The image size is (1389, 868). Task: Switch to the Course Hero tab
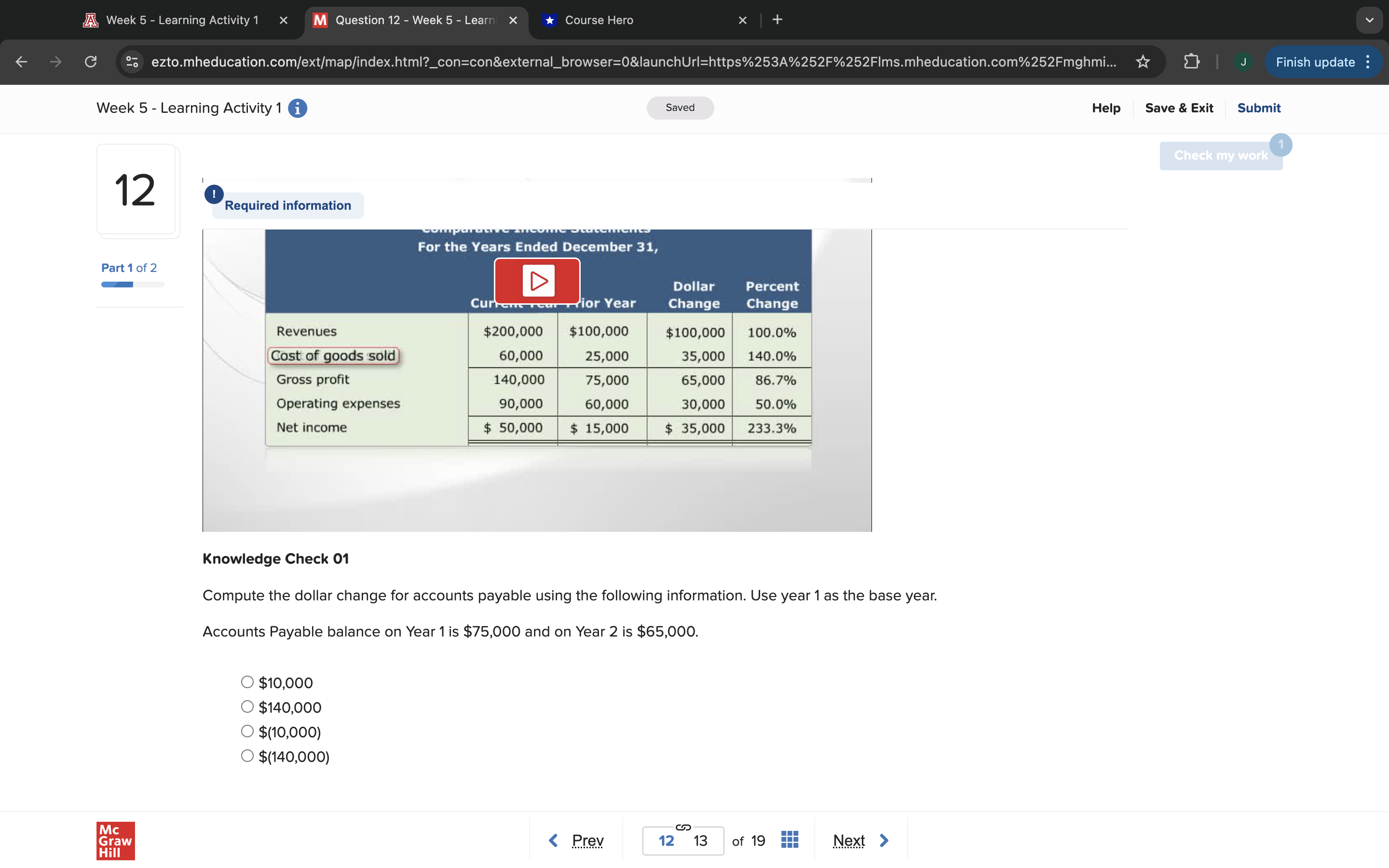[x=599, y=20]
